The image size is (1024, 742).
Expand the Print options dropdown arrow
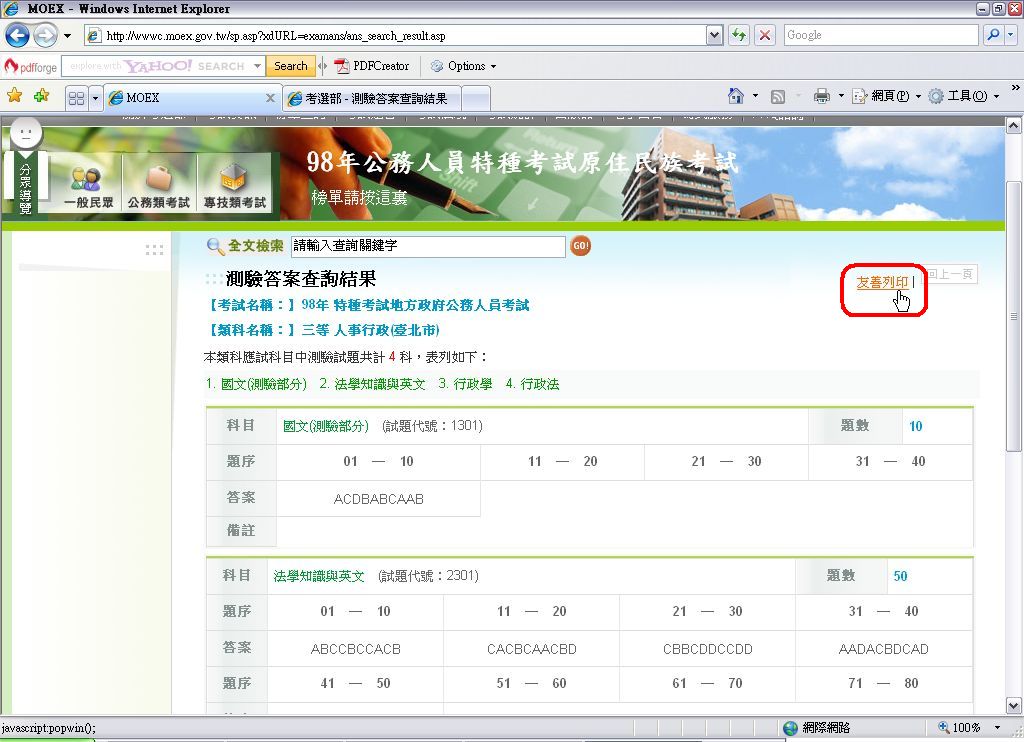tap(841, 96)
